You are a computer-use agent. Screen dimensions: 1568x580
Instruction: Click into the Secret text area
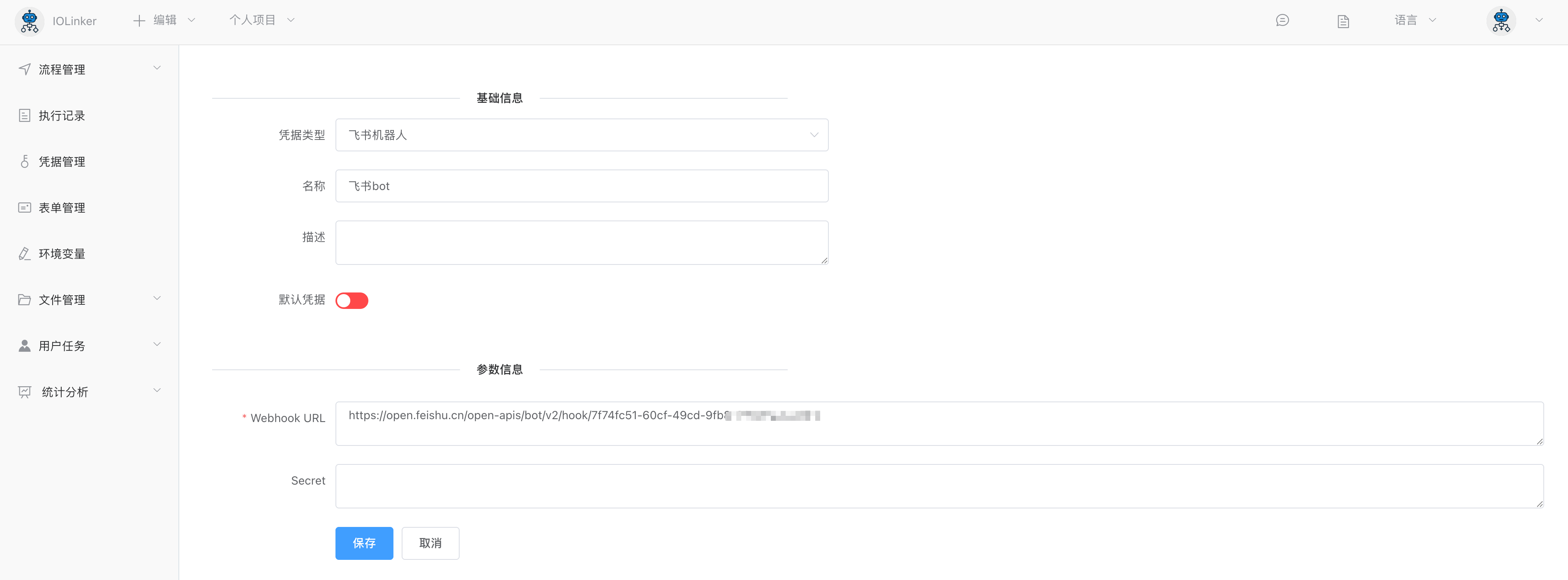[939, 486]
